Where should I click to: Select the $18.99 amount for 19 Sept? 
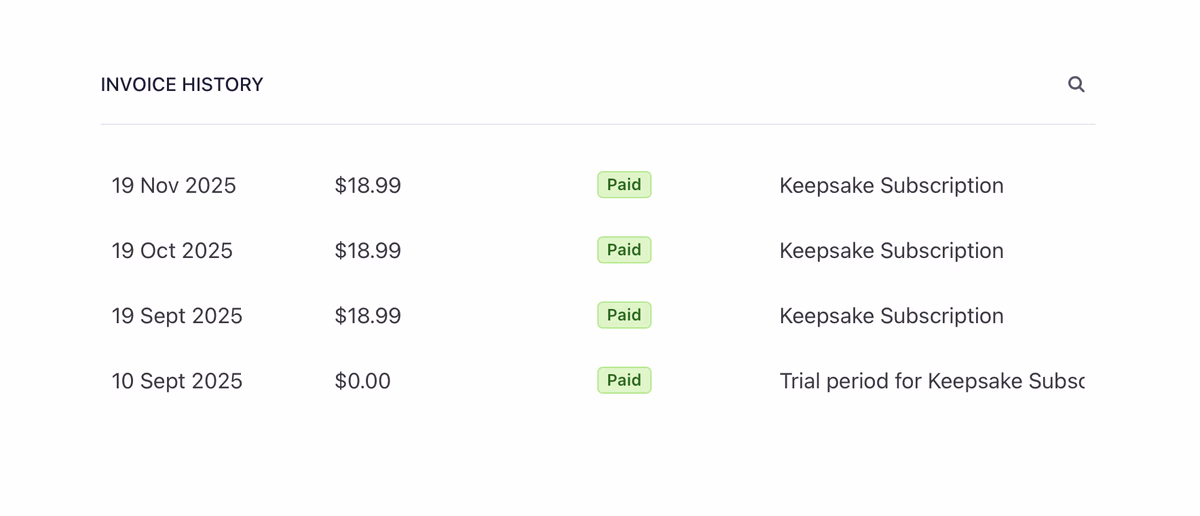point(367,316)
